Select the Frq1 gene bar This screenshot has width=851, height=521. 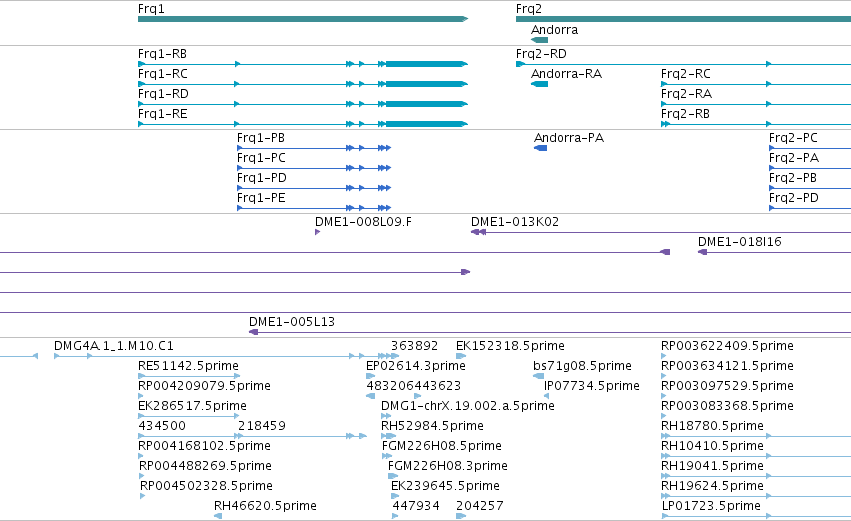(303, 19)
